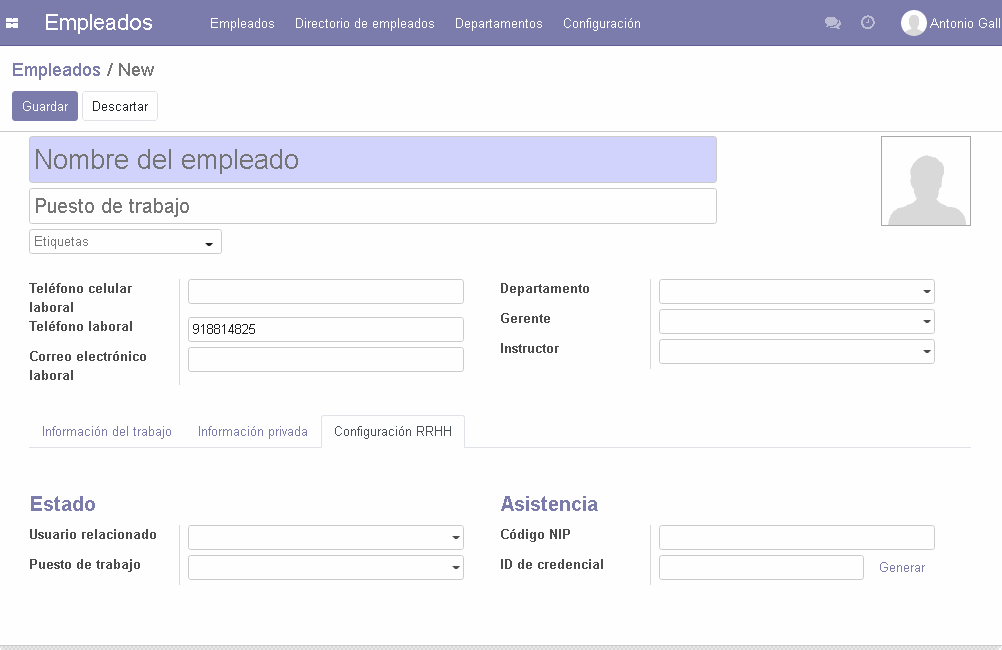Screen dimensions: 1002x650
Task: Open Directorio de empleados menu
Action: coord(364,24)
